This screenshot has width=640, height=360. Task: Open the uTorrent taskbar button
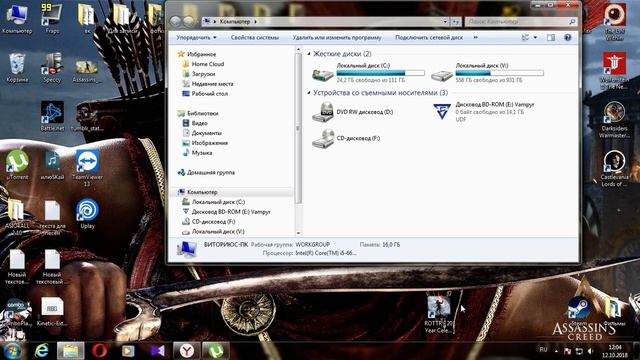[x=216, y=351]
